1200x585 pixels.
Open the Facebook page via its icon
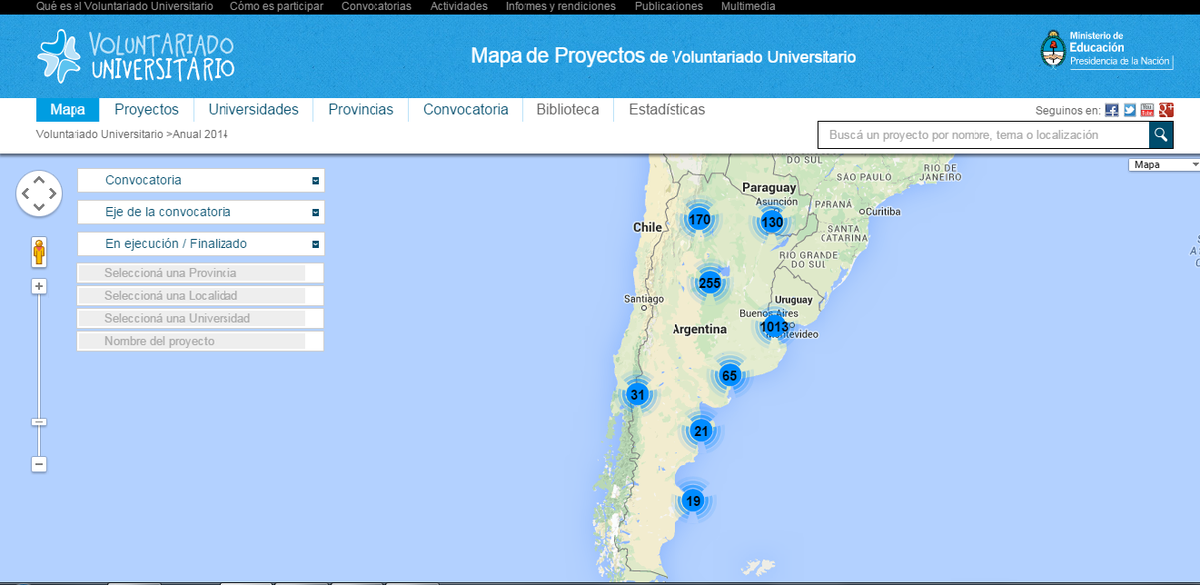click(x=1110, y=109)
